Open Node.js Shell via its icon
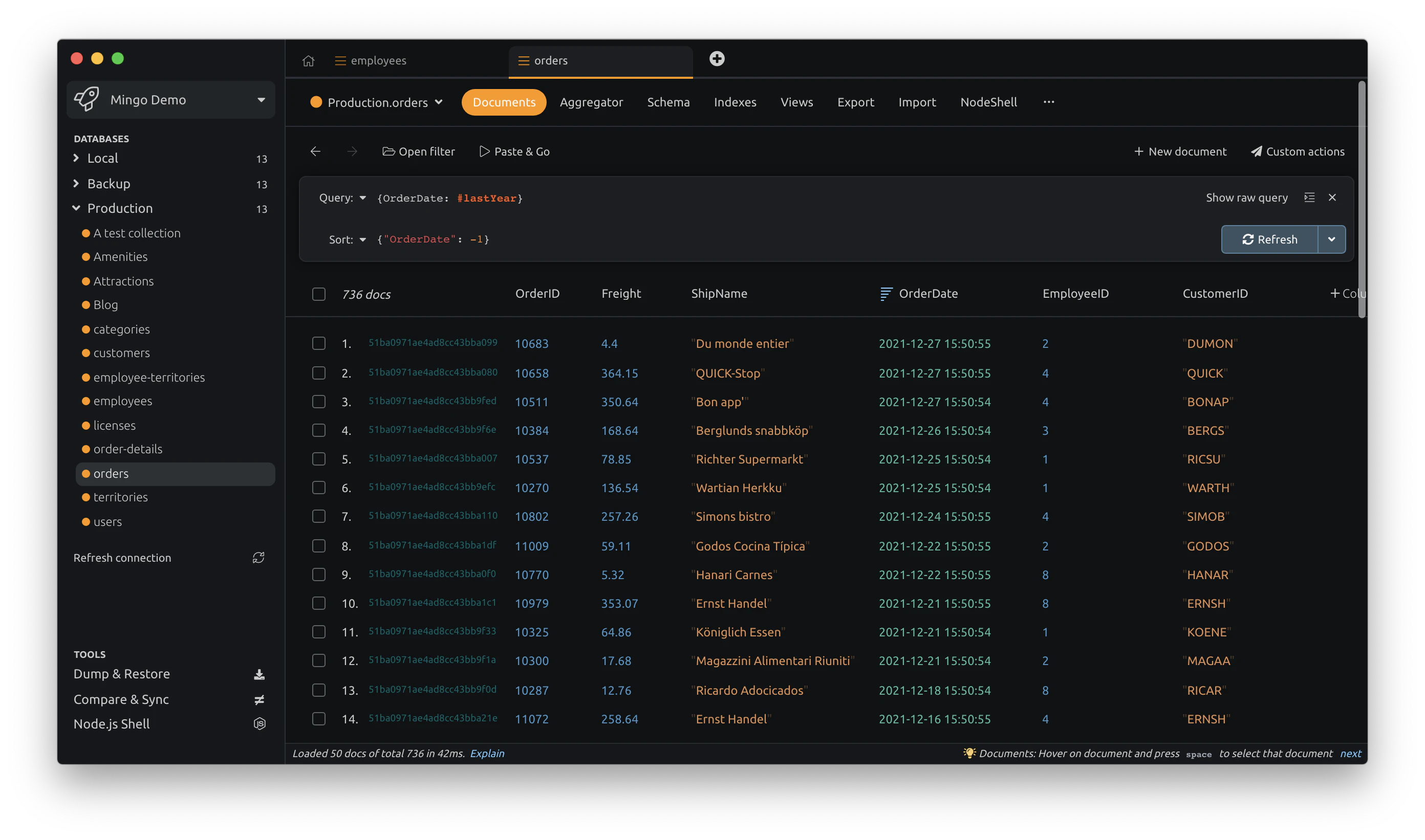This screenshot has height=840, width=1425. [260, 723]
